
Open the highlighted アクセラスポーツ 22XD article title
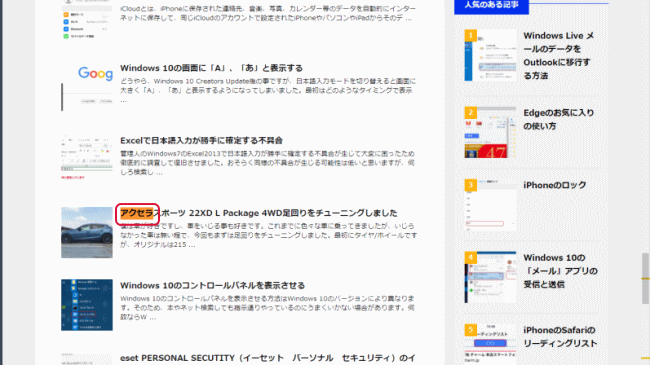[259, 213]
